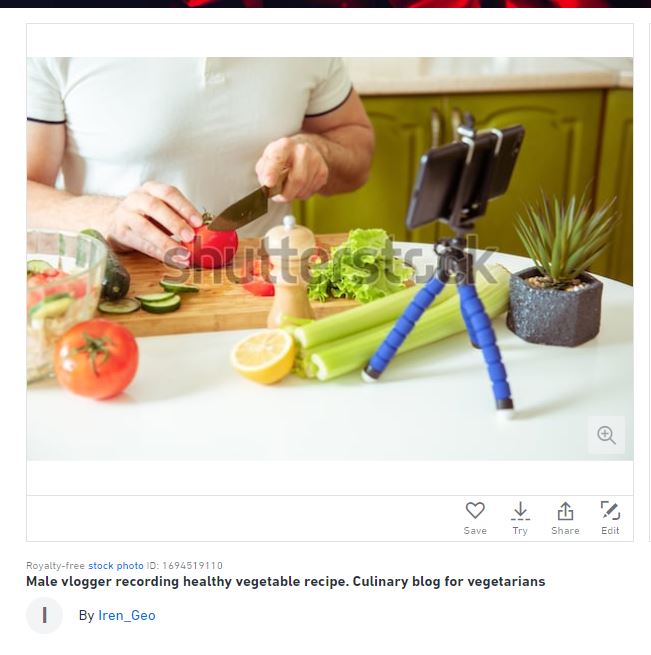Click the "Share" text label

coord(565,531)
